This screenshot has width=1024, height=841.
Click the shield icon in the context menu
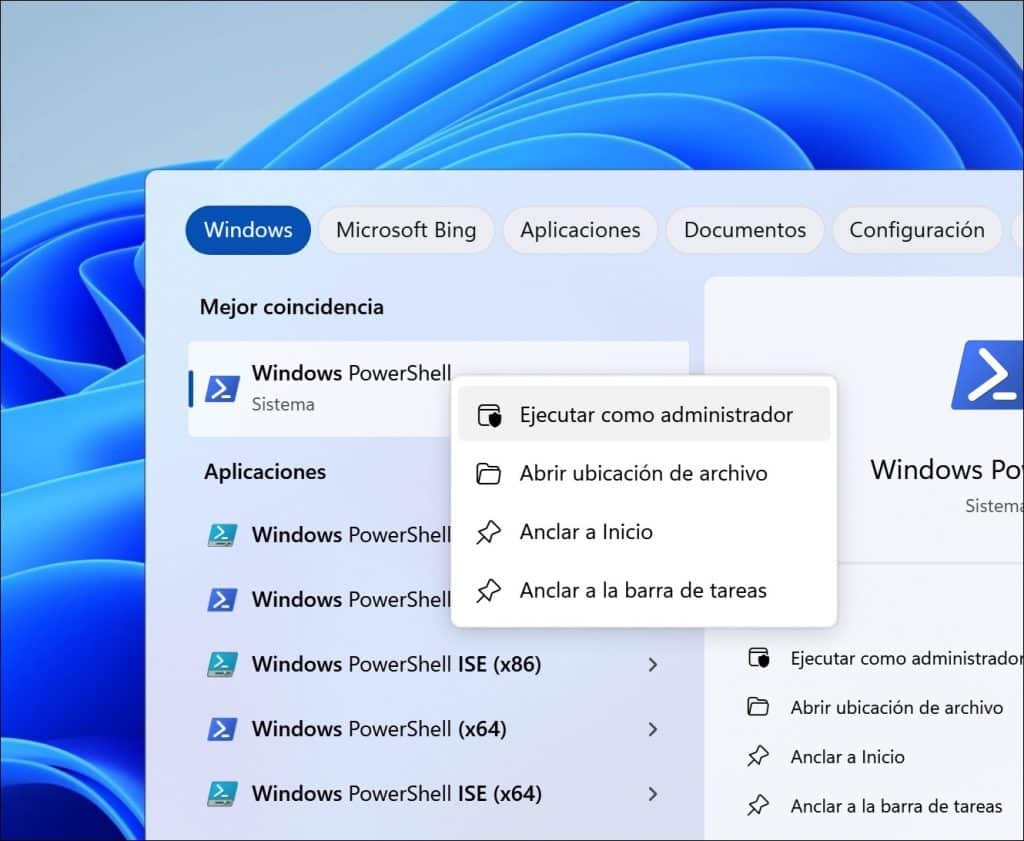[x=489, y=415]
